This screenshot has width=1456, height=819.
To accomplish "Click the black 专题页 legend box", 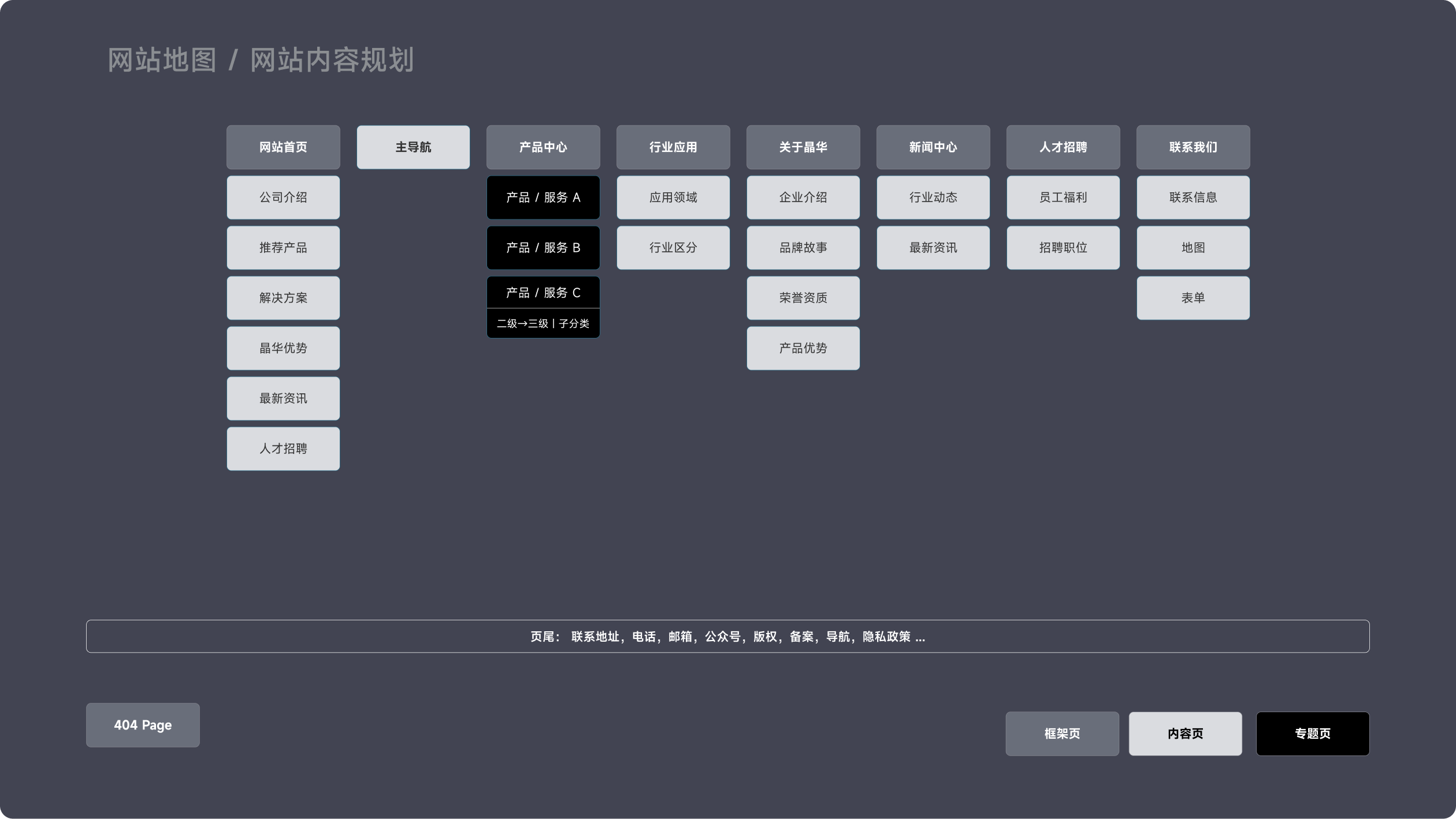I will click(1312, 734).
